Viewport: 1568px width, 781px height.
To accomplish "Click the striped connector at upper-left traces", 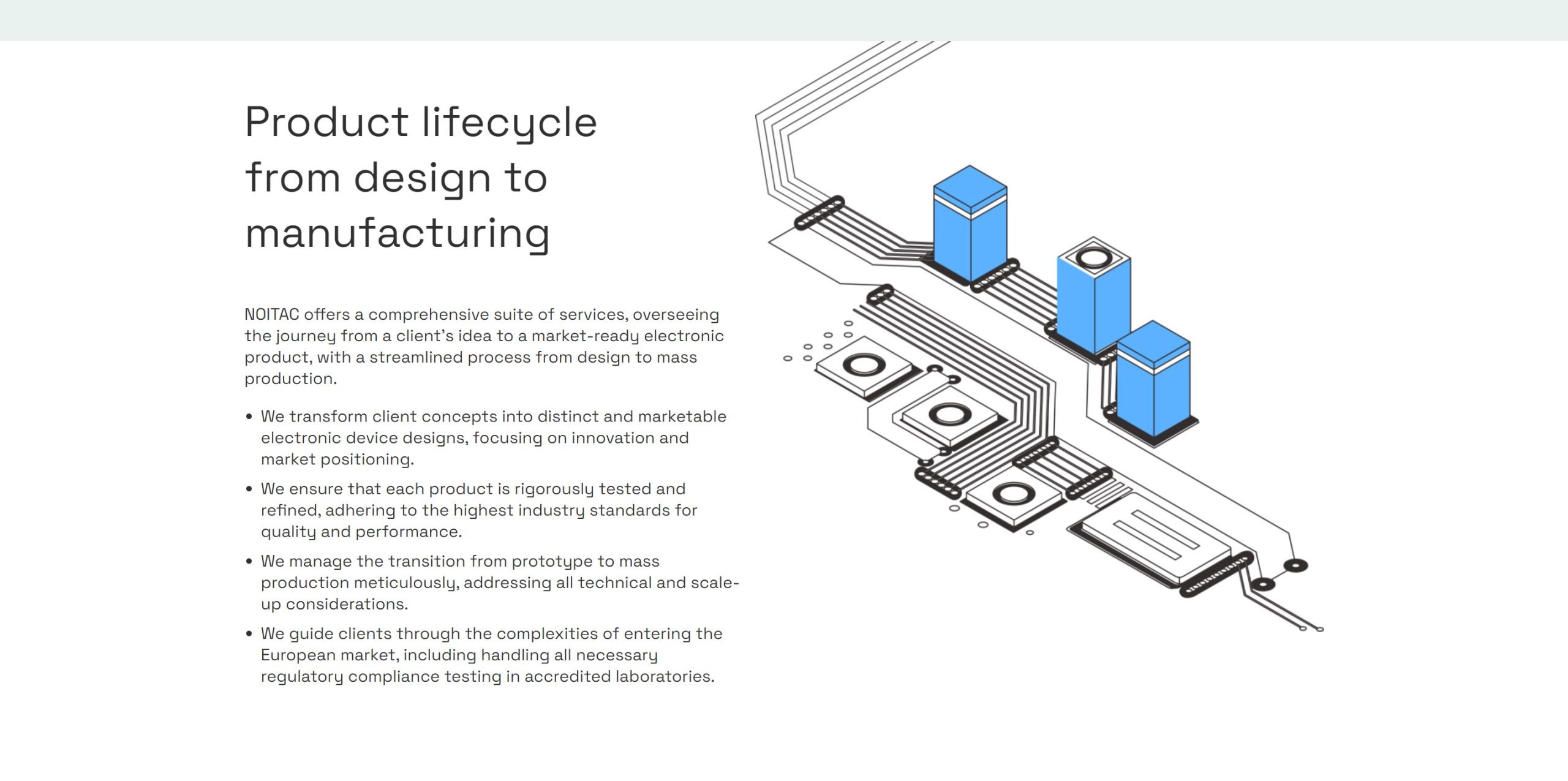I will pyautogui.click(x=819, y=213).
